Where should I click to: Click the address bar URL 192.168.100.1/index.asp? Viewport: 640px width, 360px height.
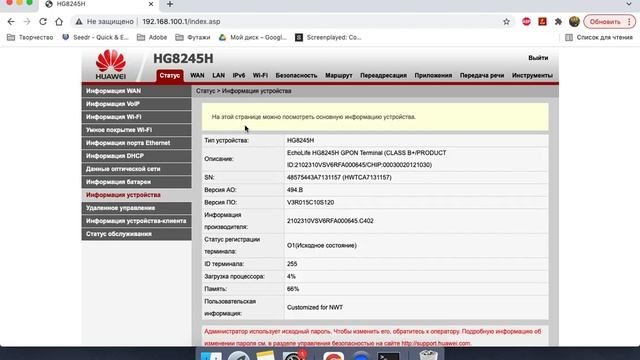pyautogui.click(x=181, y=22)
